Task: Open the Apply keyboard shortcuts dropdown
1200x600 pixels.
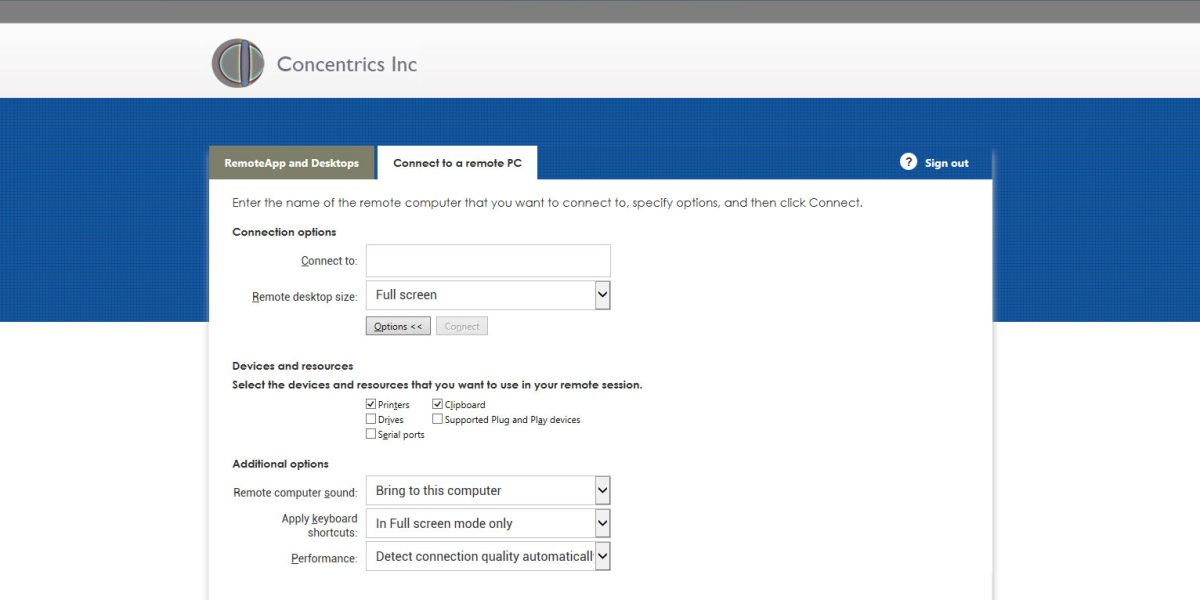Action: click(488, 523)
